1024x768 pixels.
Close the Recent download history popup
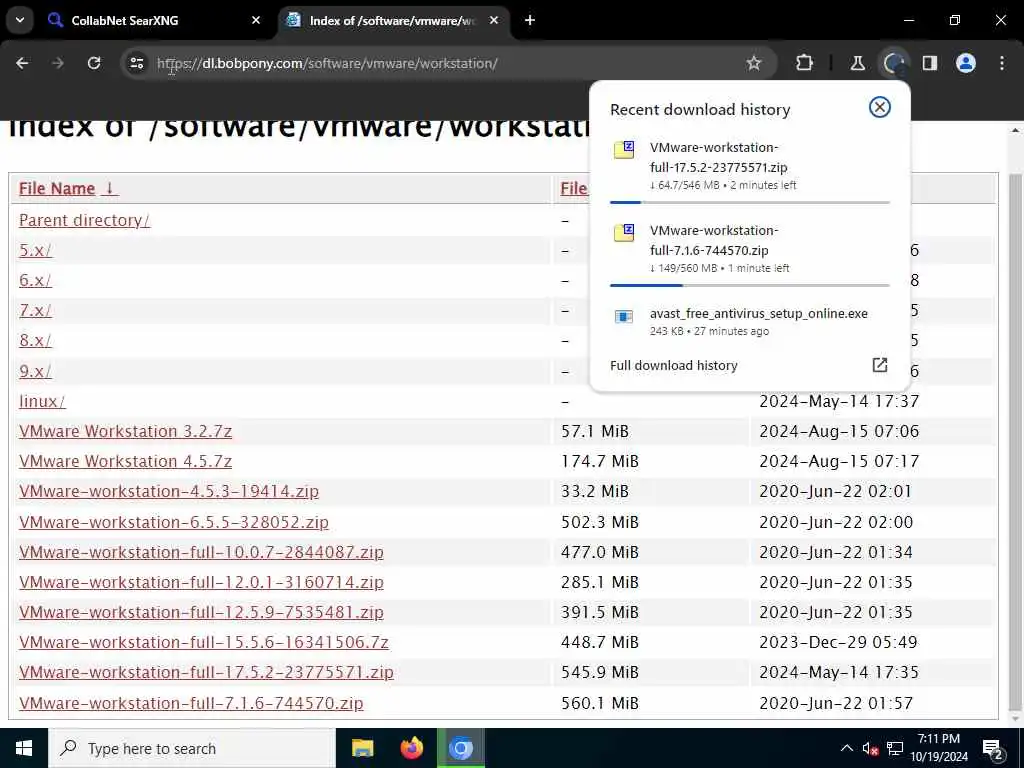click(880, 107)
